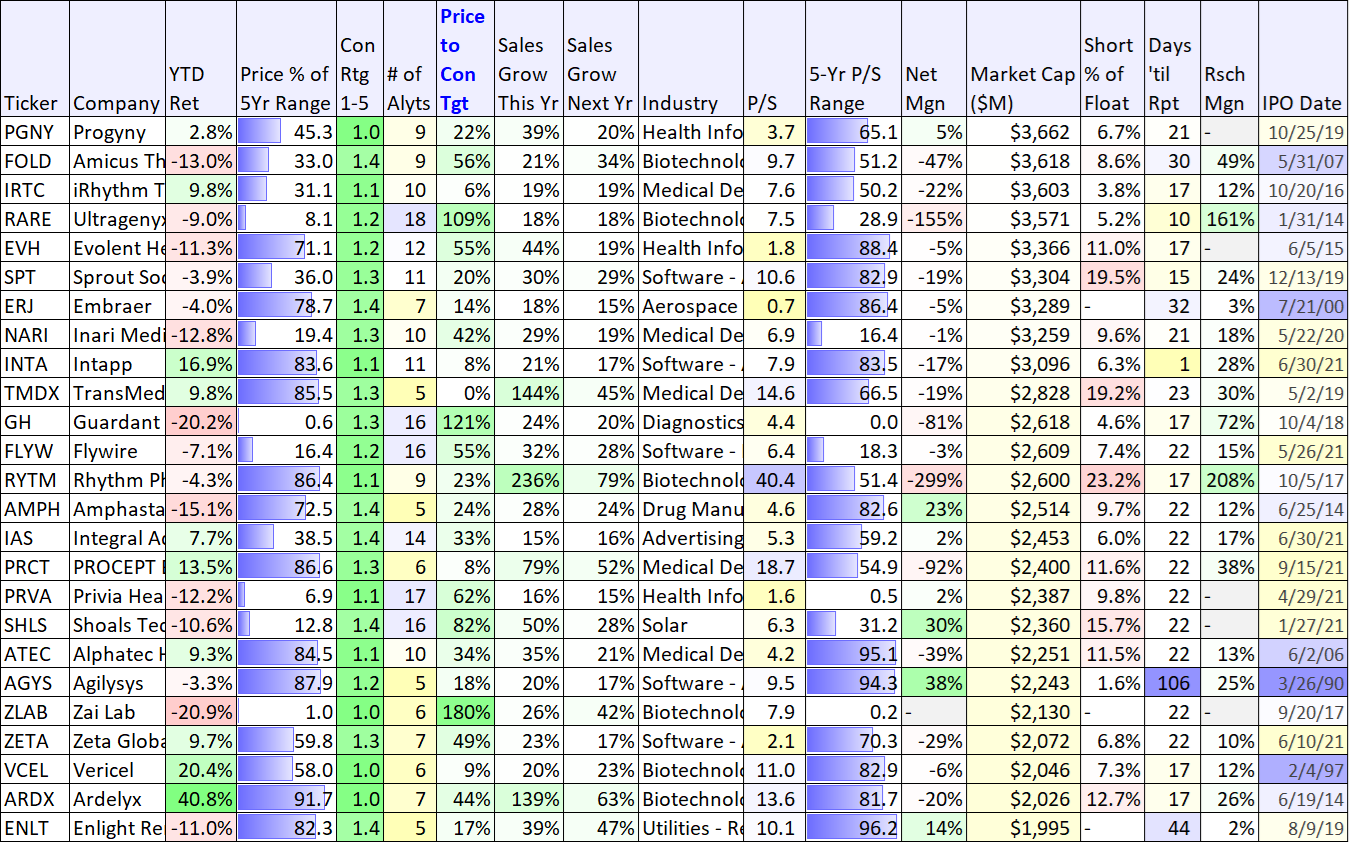Click RYTM P/S value 40.4

773,480
